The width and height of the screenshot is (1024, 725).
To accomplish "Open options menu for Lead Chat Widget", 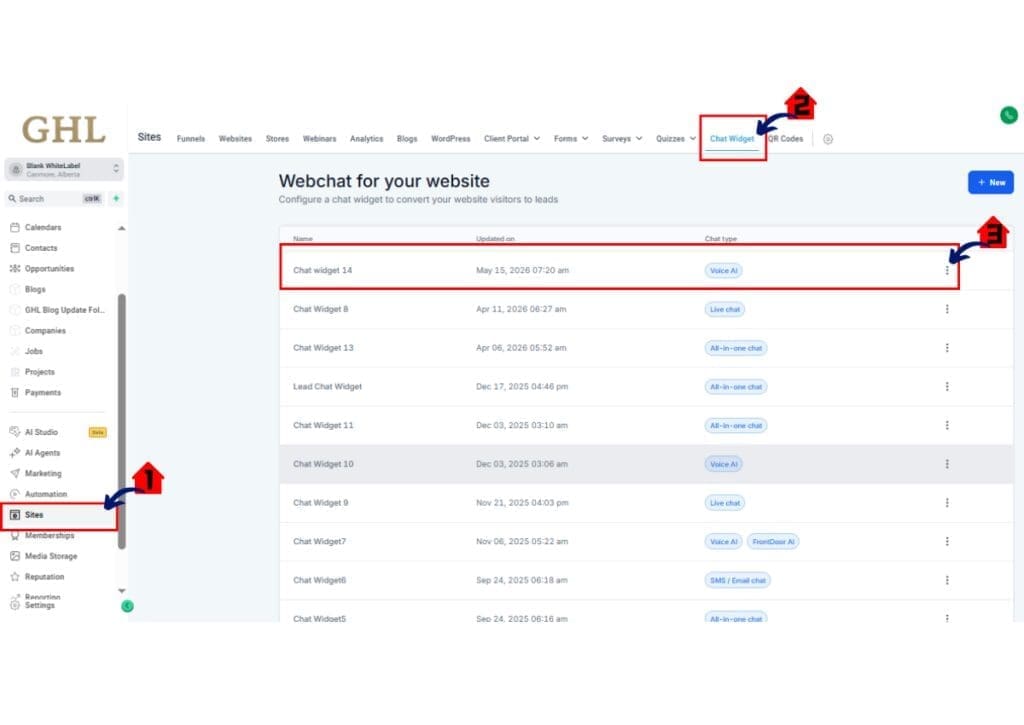I will (x=947, y=387).
